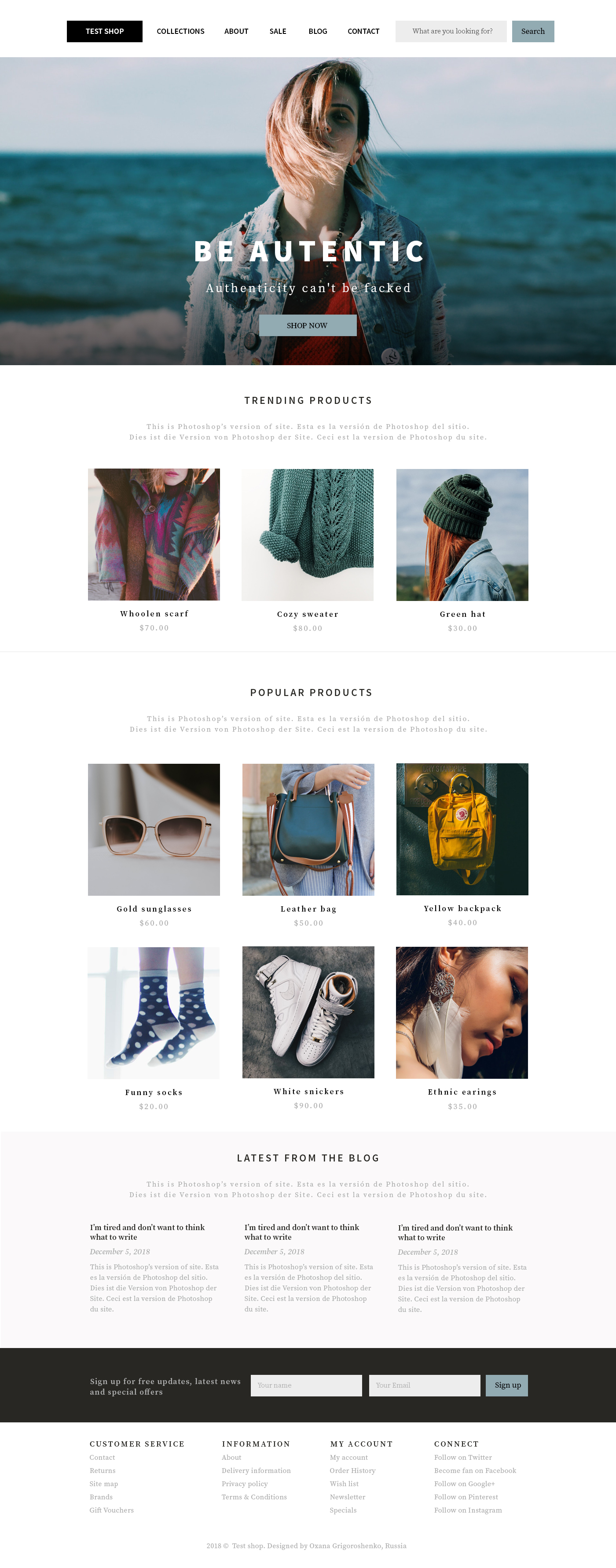Select the Yellow backpack thumbnail

point(462,830)
